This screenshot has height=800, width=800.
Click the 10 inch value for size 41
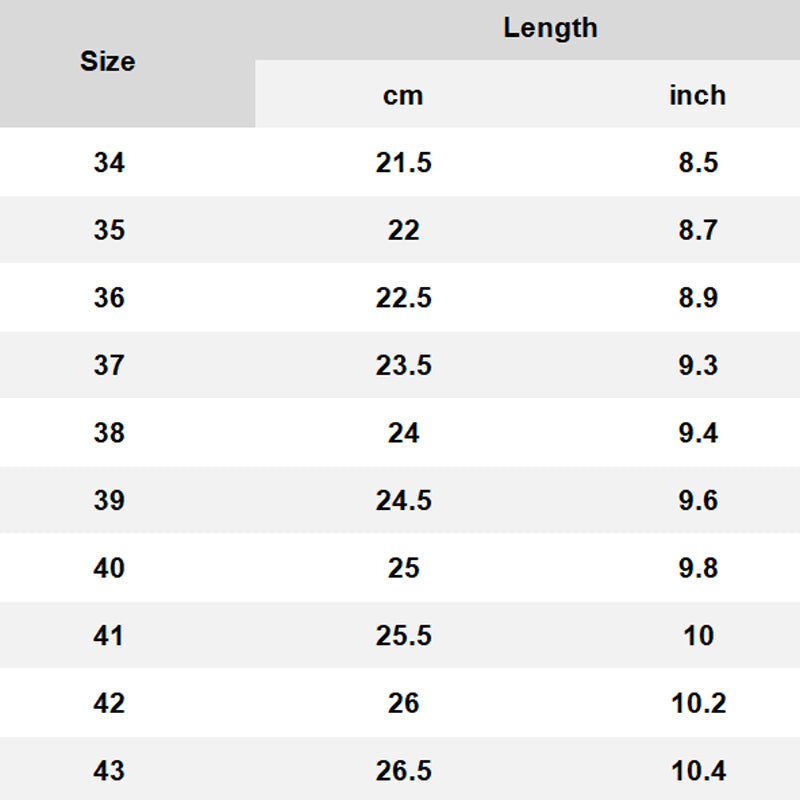click(x=698, y=635)
